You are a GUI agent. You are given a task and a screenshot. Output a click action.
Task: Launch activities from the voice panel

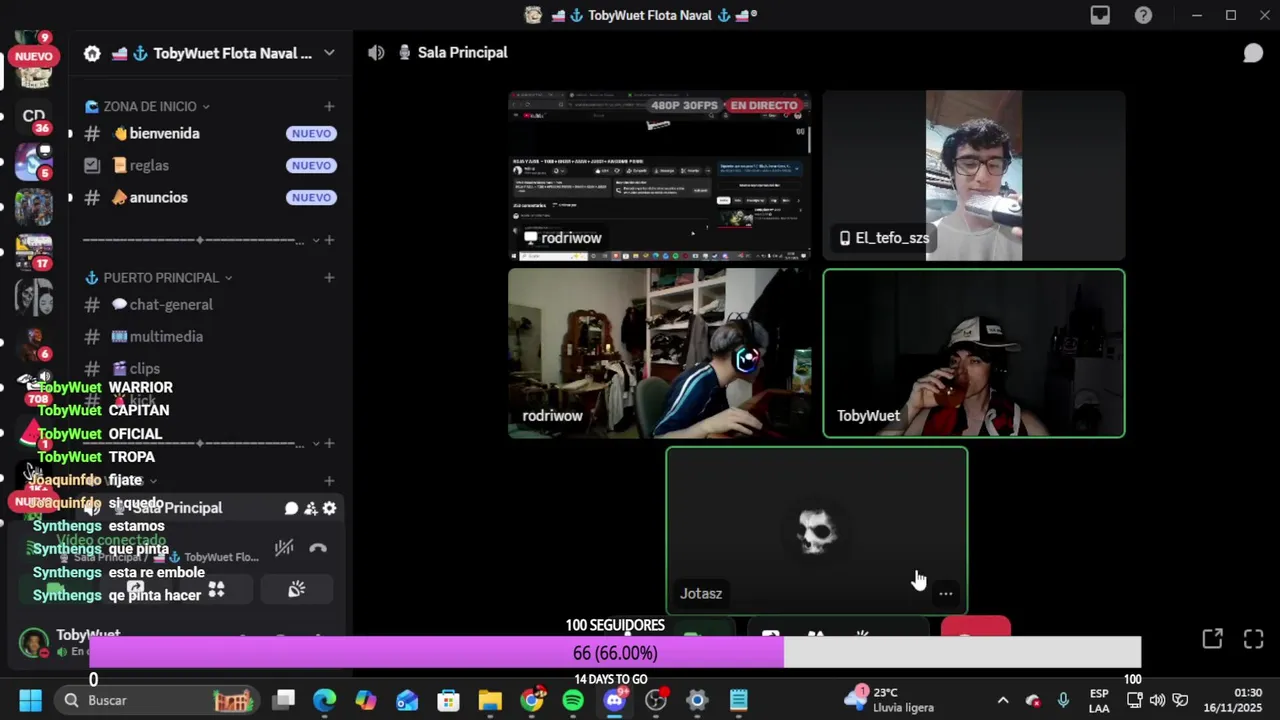[x=216, y=590]
